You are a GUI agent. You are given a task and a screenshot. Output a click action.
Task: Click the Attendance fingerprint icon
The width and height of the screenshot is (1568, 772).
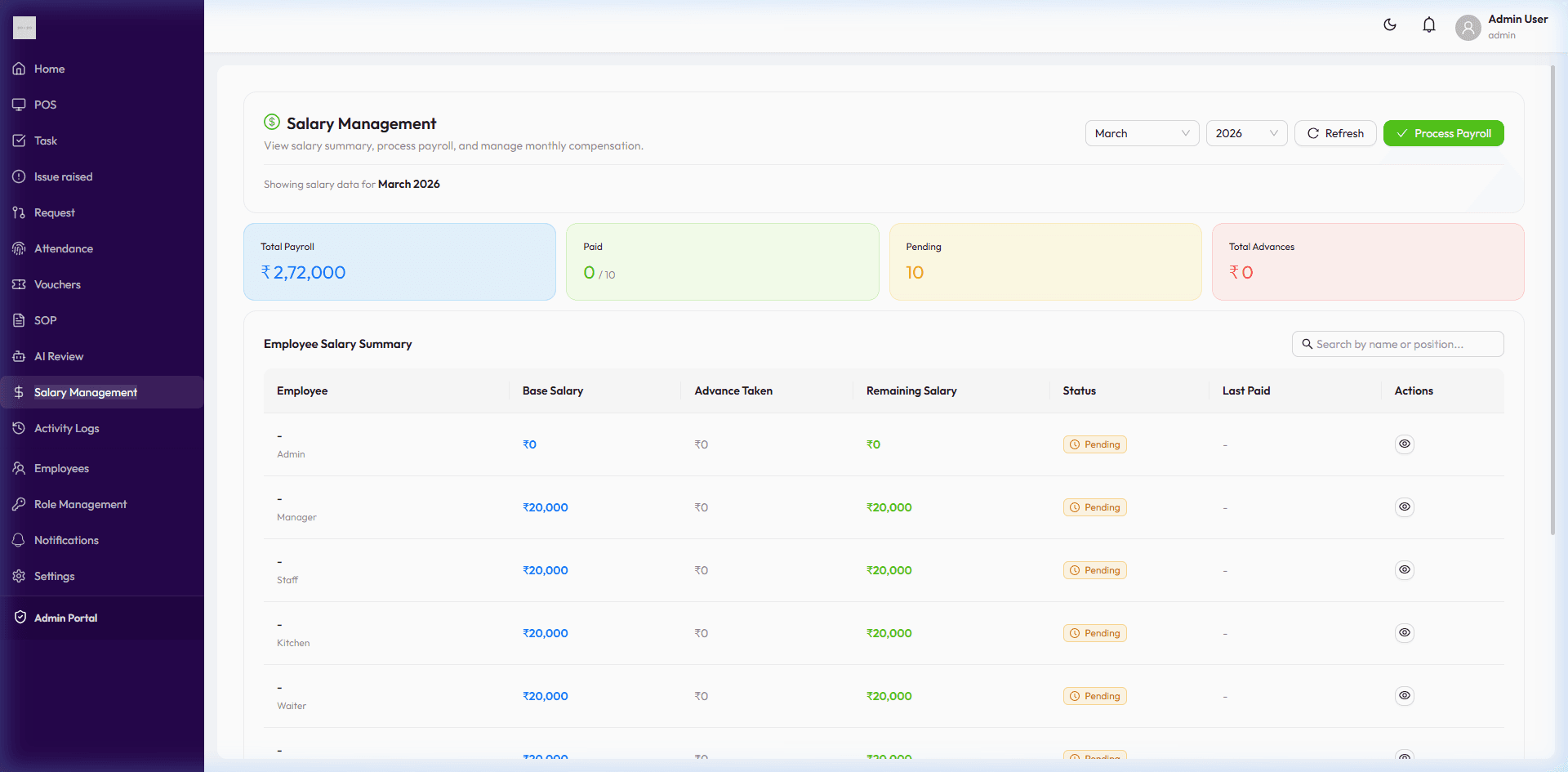[x=19, y=248]
